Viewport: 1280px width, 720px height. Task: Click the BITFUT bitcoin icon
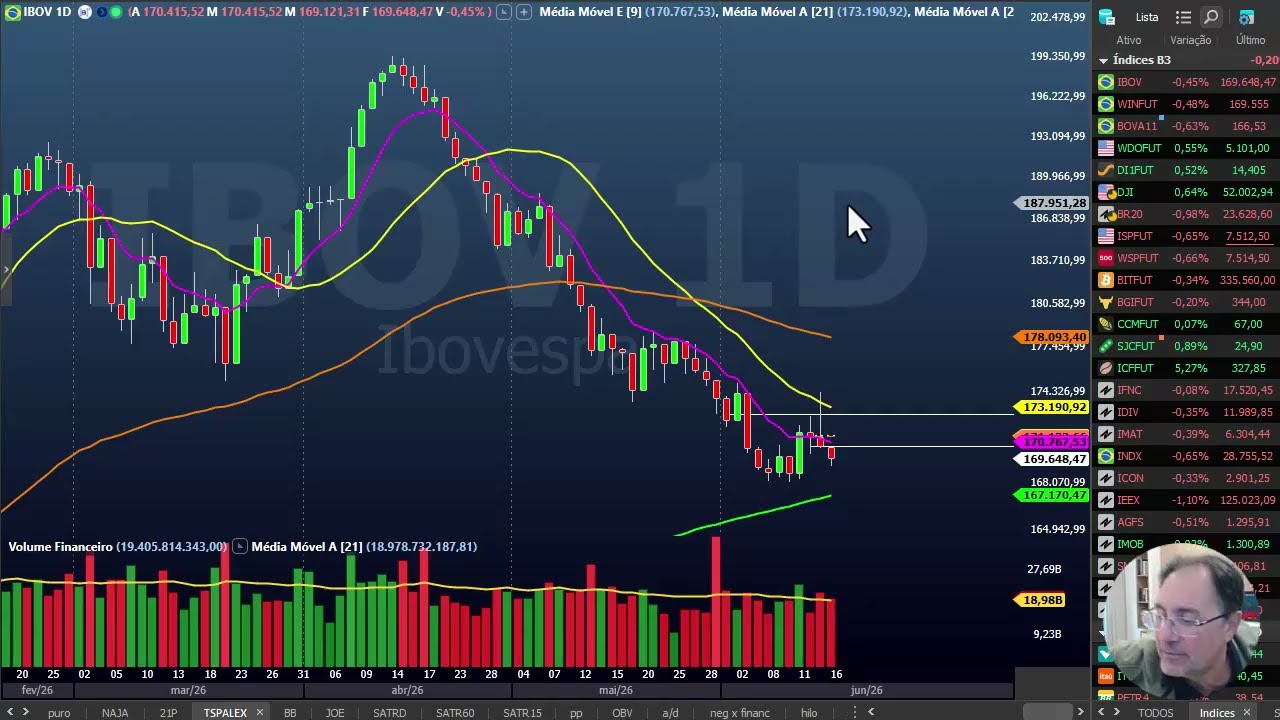pos(1106,280)
